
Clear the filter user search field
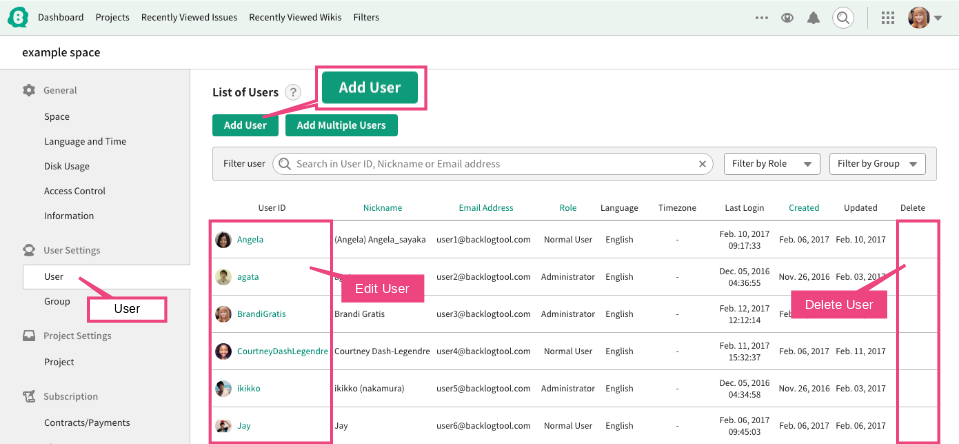[x=703, y=164]
